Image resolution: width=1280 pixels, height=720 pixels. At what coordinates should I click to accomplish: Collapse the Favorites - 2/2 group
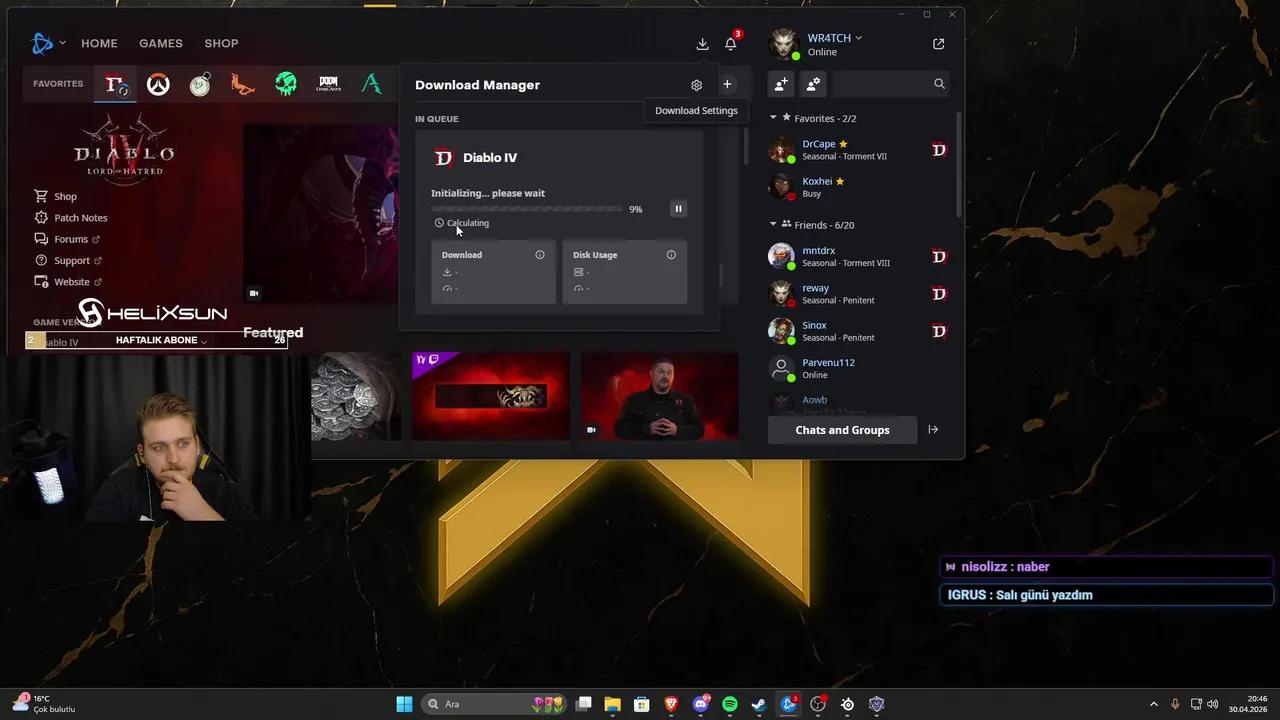pos(773,118)
